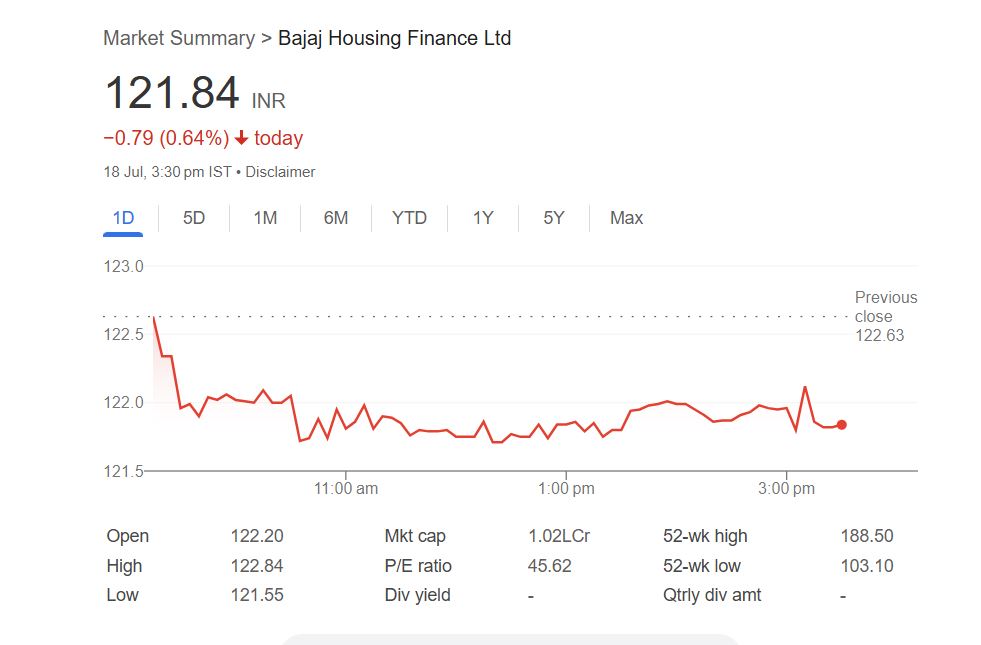Select the YTD range tab
Screen dimensions: 981x645
click(409, 218)
